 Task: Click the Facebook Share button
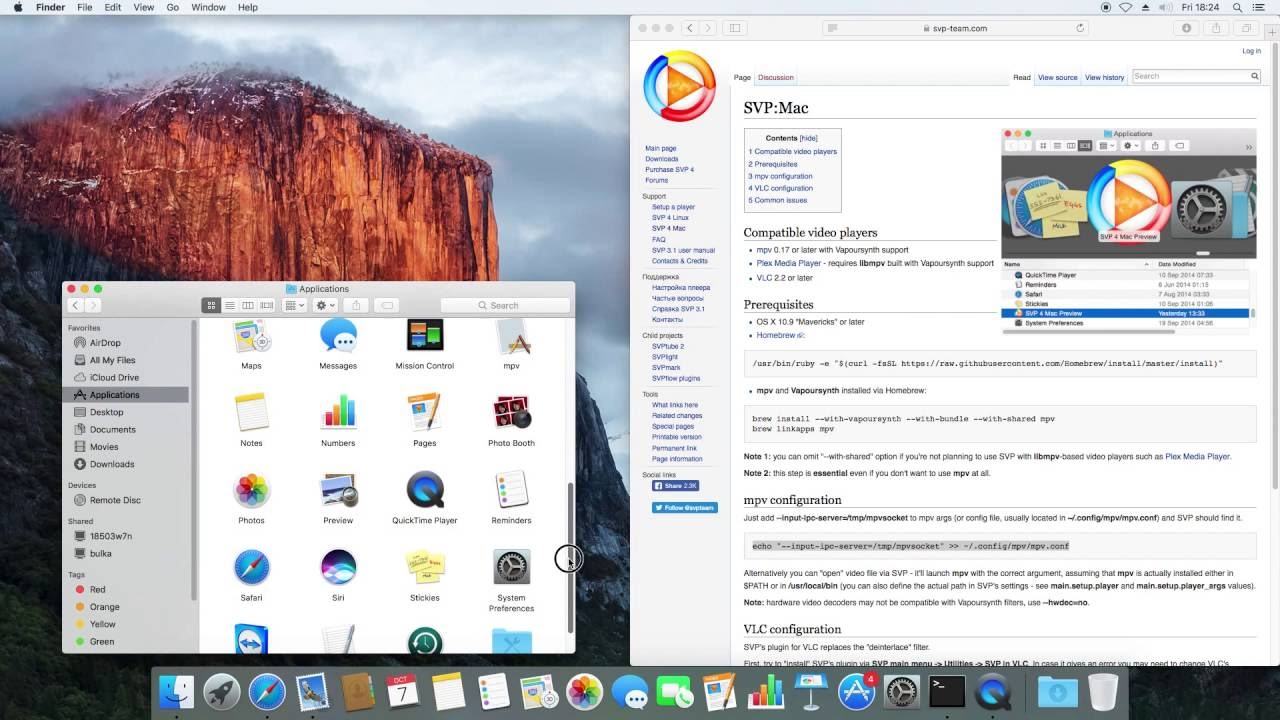[675, 485]
